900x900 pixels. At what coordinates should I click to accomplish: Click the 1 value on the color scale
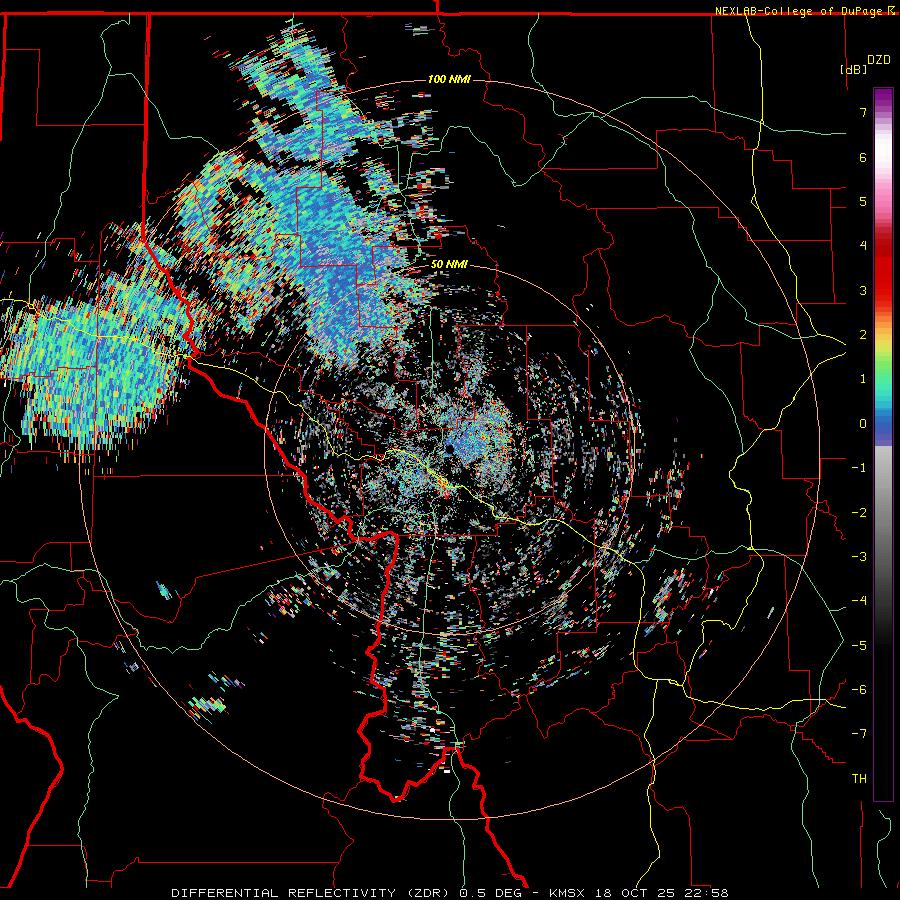(x=863, y=379)
